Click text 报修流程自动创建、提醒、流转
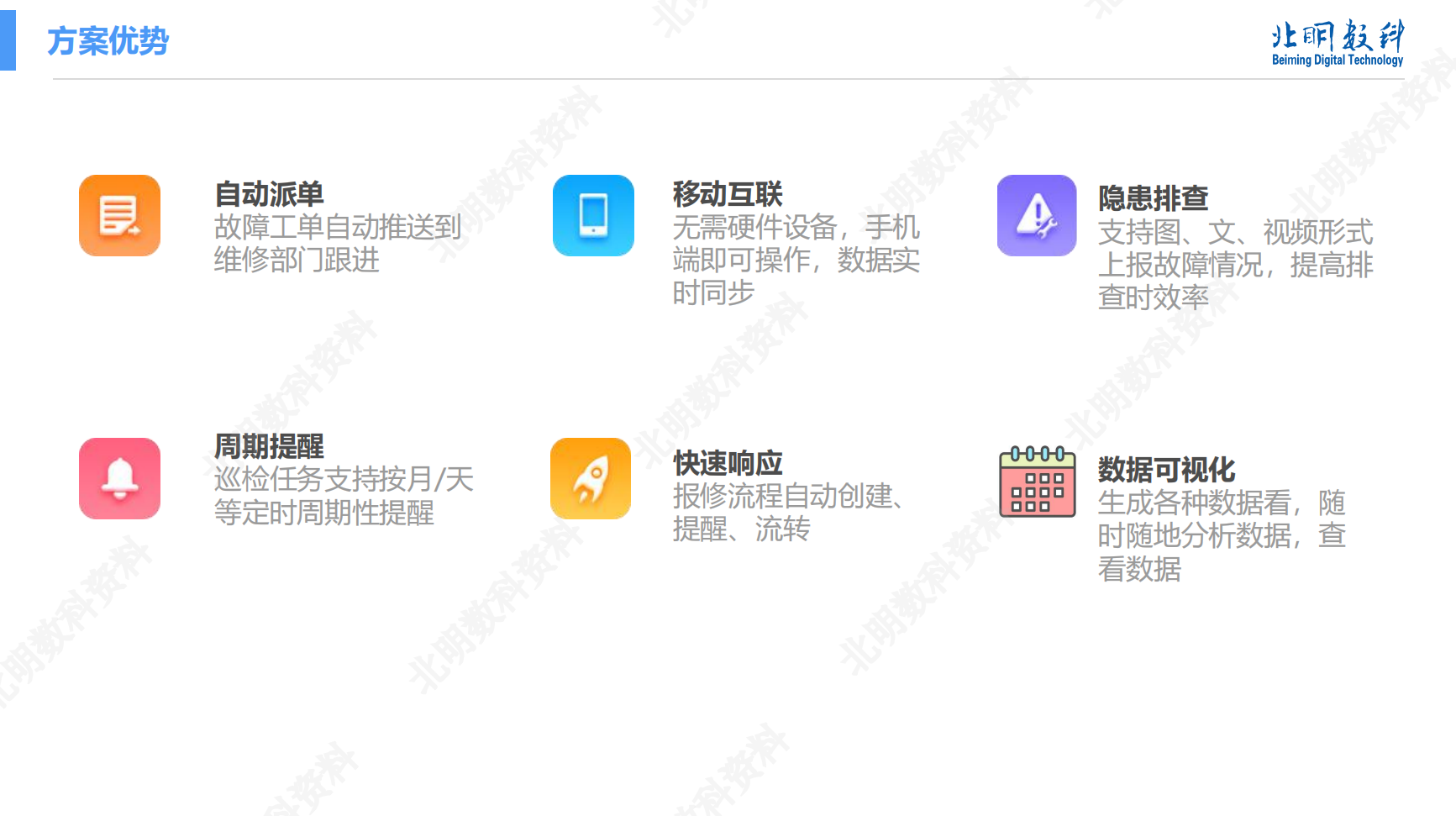This screenshot has height=816, width=1456. coord(788,513)
